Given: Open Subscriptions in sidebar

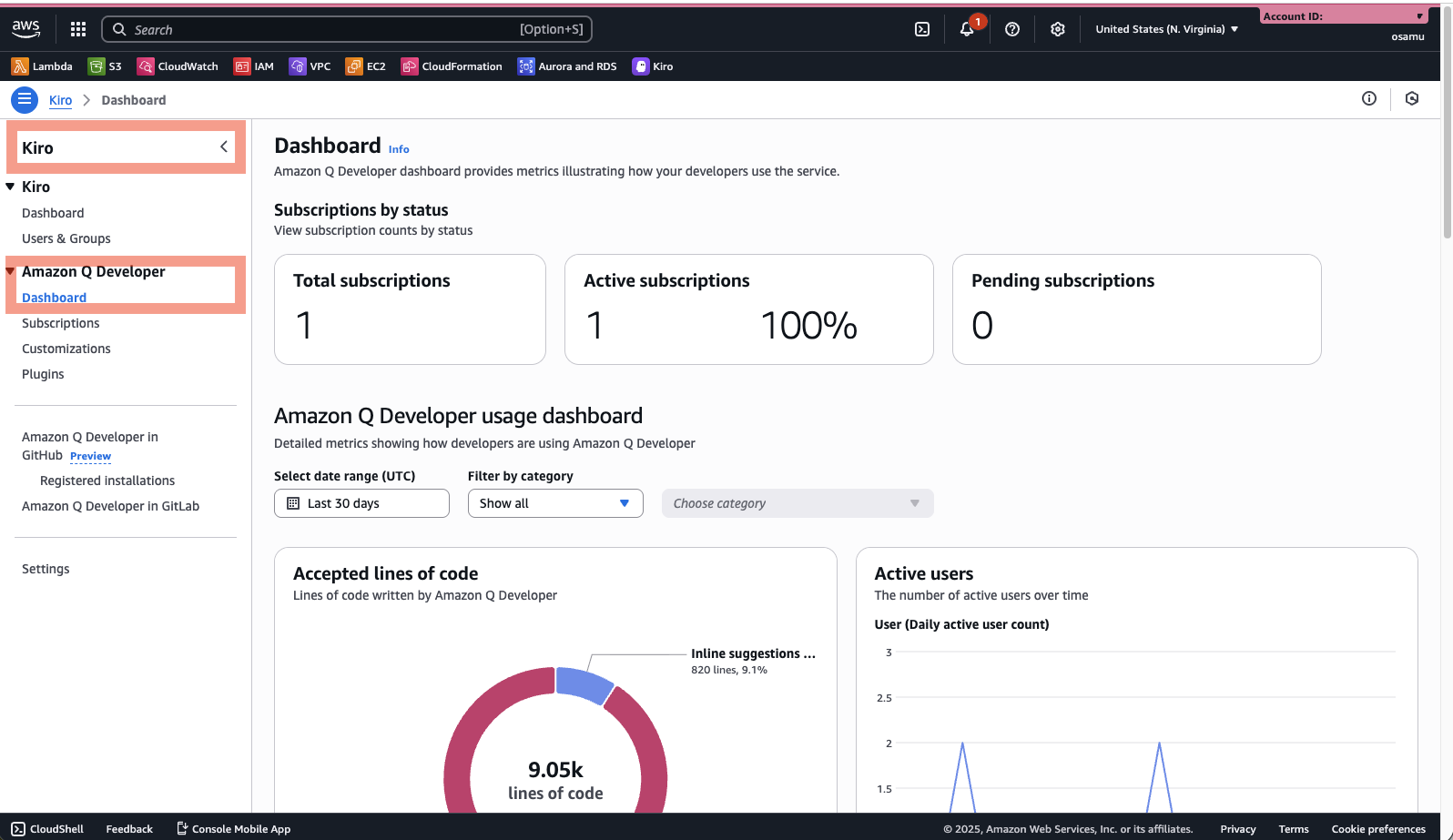Looking at the screenshot, I should (61, 323).
